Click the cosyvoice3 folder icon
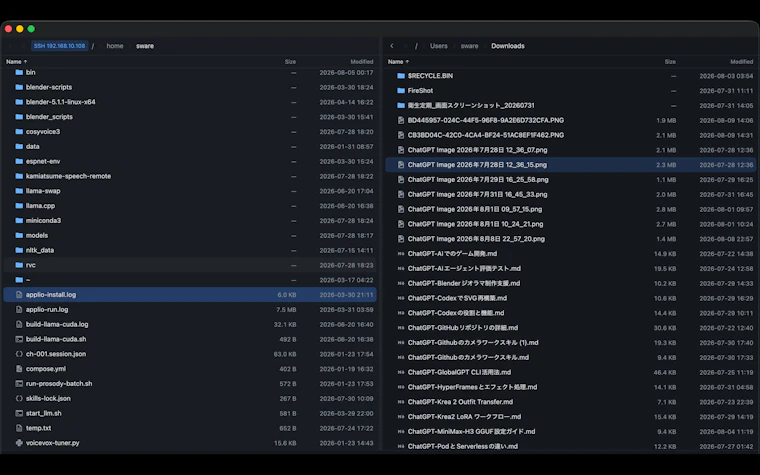 click(x=19, y=131)
